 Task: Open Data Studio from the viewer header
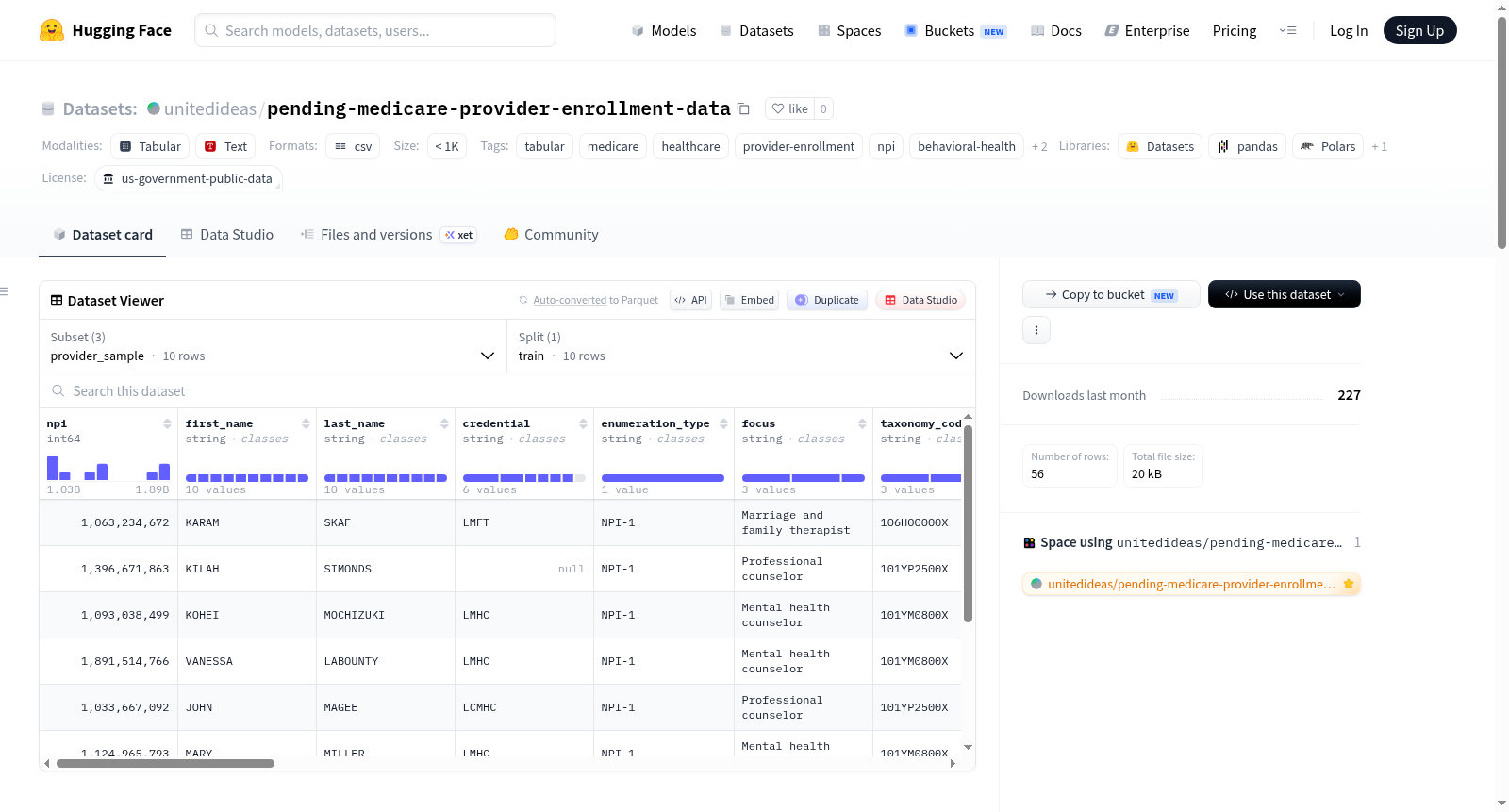920,300
